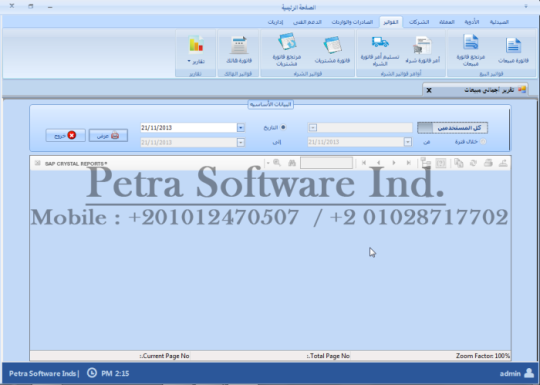Viewport: 540px width, 385px height.
Task: Close the sales total report tab
Action: pyautogui.click(x=429, y=90)
